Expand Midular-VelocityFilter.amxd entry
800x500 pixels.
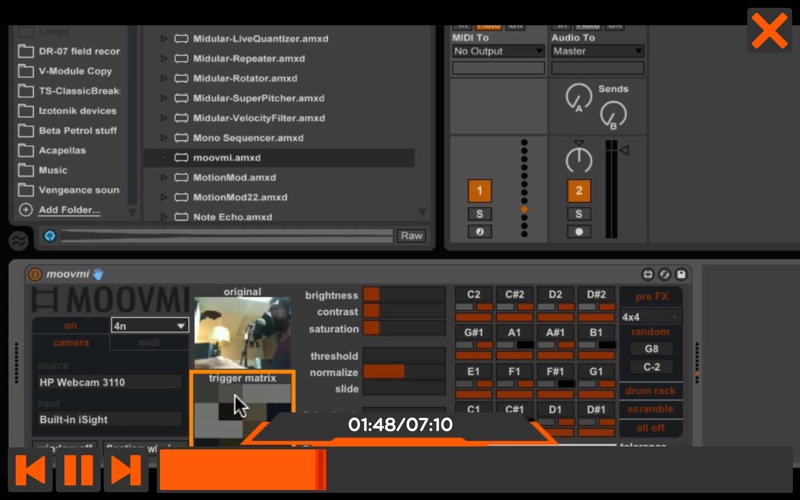[164, 118]
